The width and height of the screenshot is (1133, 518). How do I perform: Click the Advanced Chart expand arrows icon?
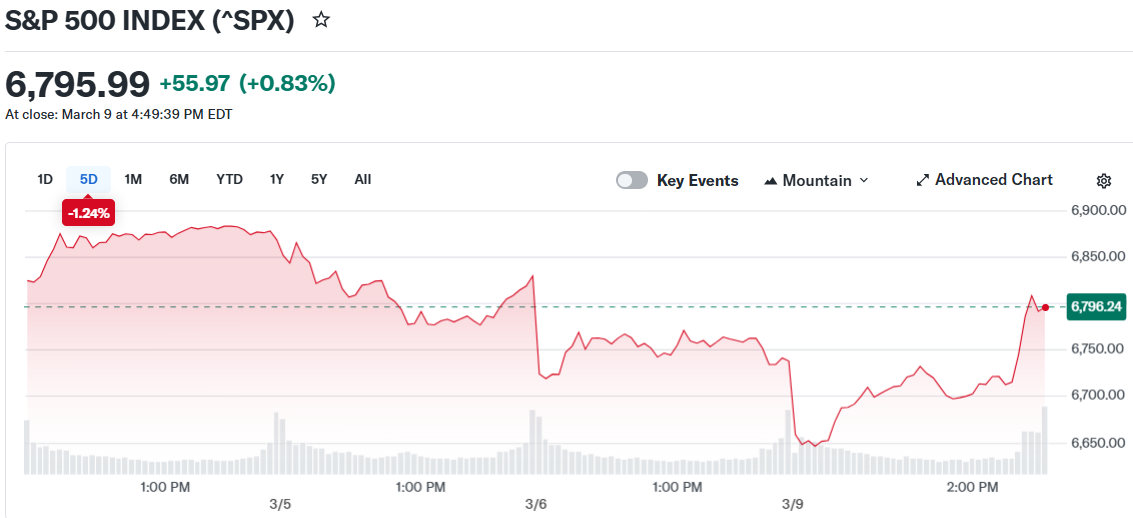923,180
